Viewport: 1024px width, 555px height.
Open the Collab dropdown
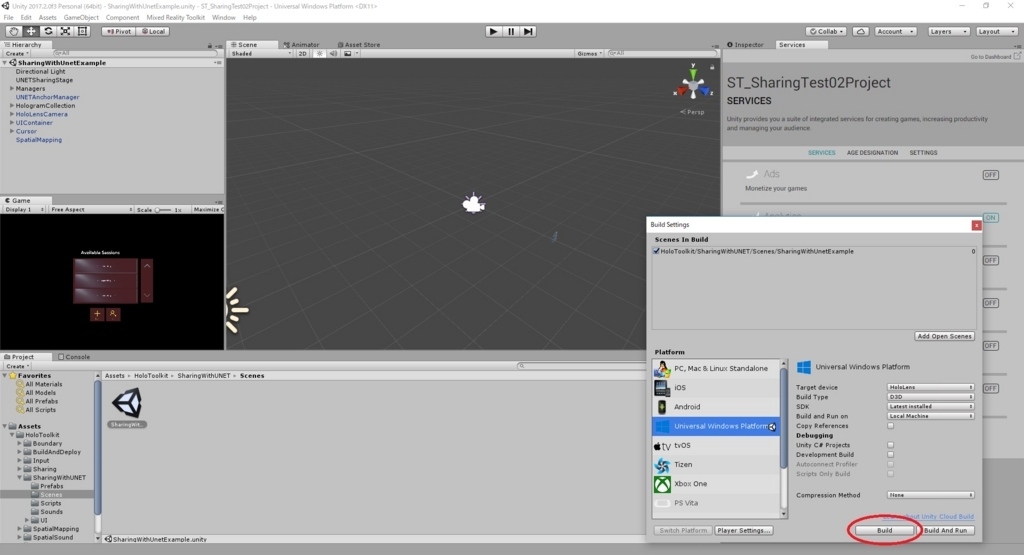pyautogui.click(x=826, y=31)
